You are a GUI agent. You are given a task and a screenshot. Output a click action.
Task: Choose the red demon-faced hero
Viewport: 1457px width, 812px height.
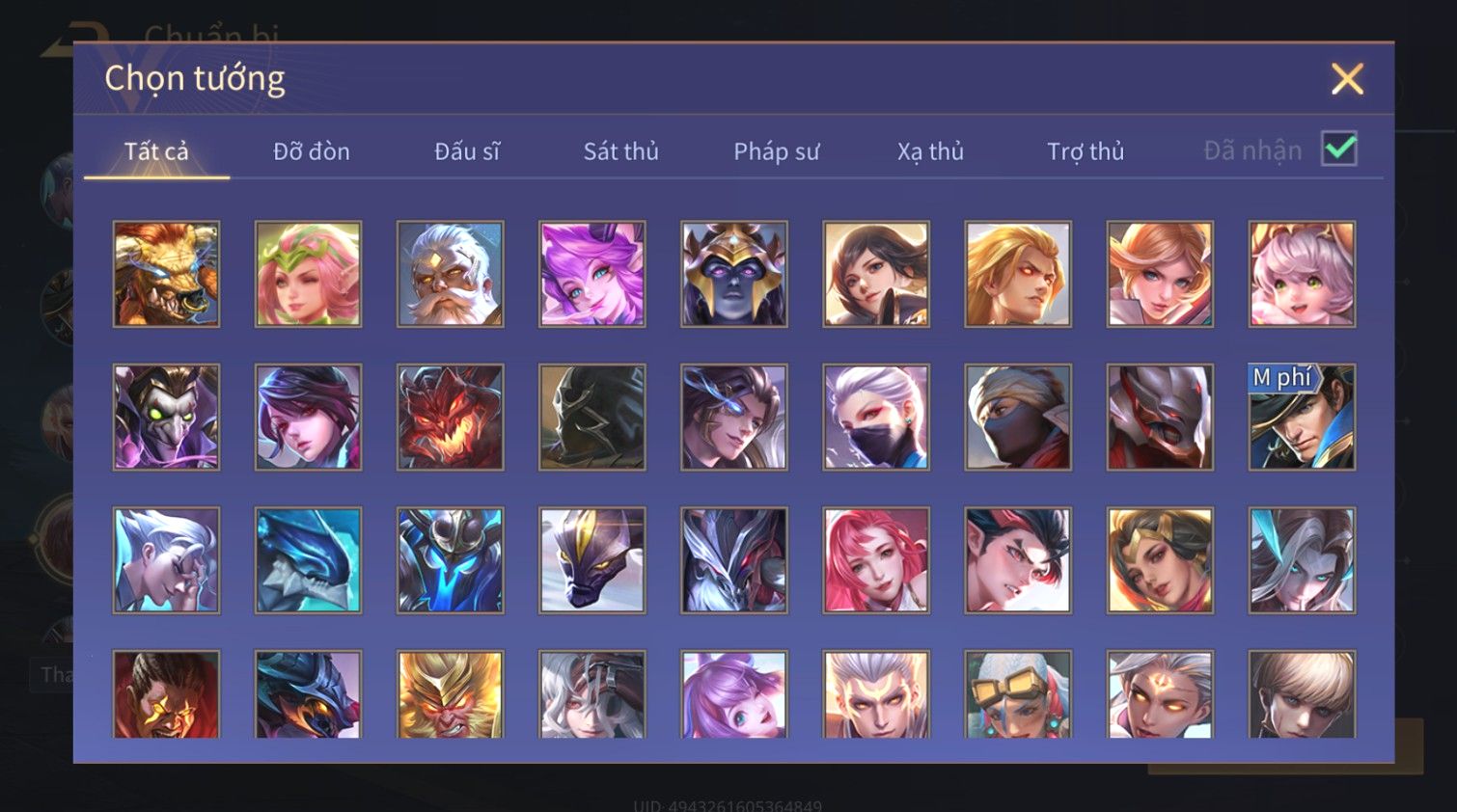click(x=450, y=417)
